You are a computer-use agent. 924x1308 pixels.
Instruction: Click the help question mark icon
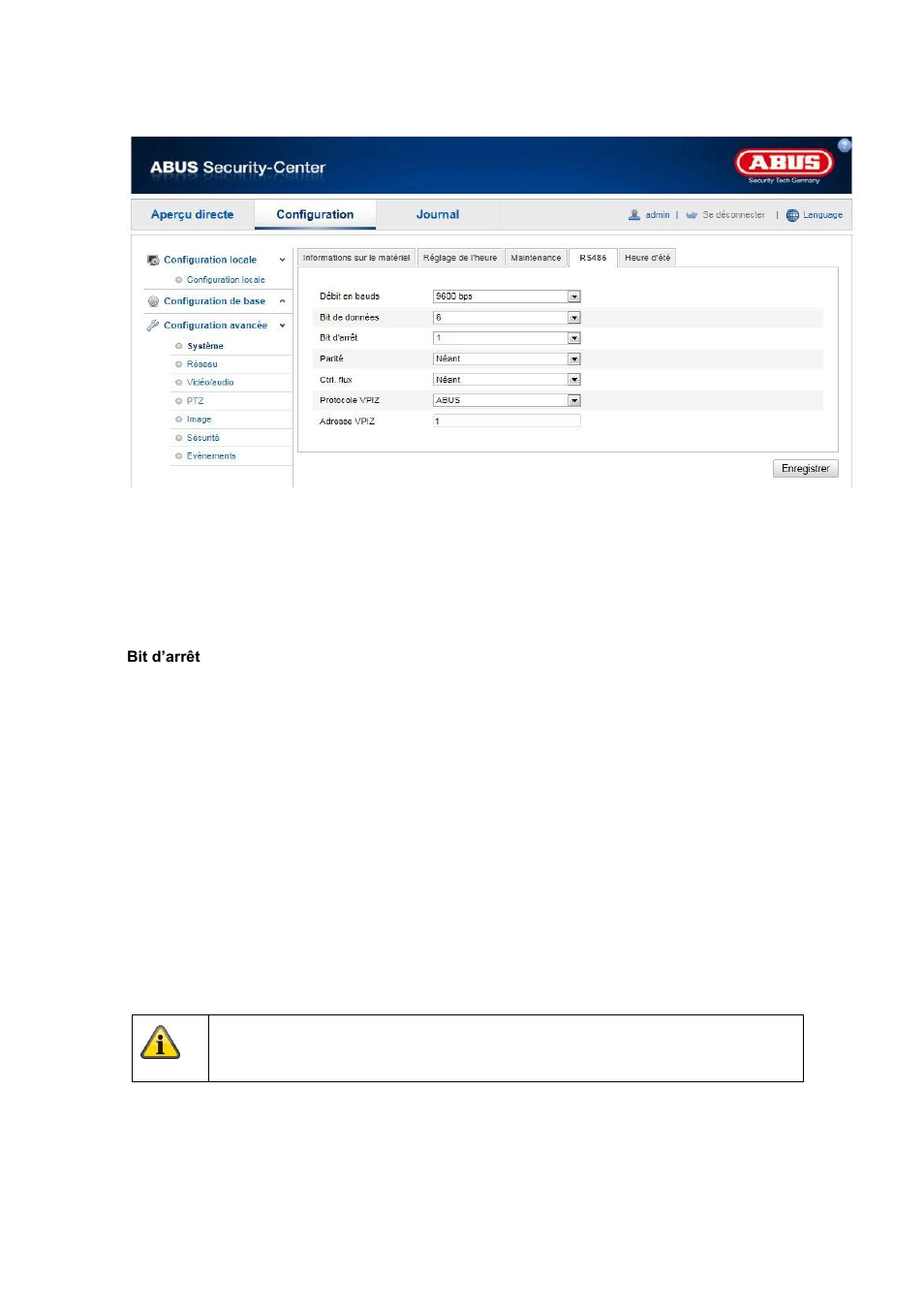[x=844, y=145]
